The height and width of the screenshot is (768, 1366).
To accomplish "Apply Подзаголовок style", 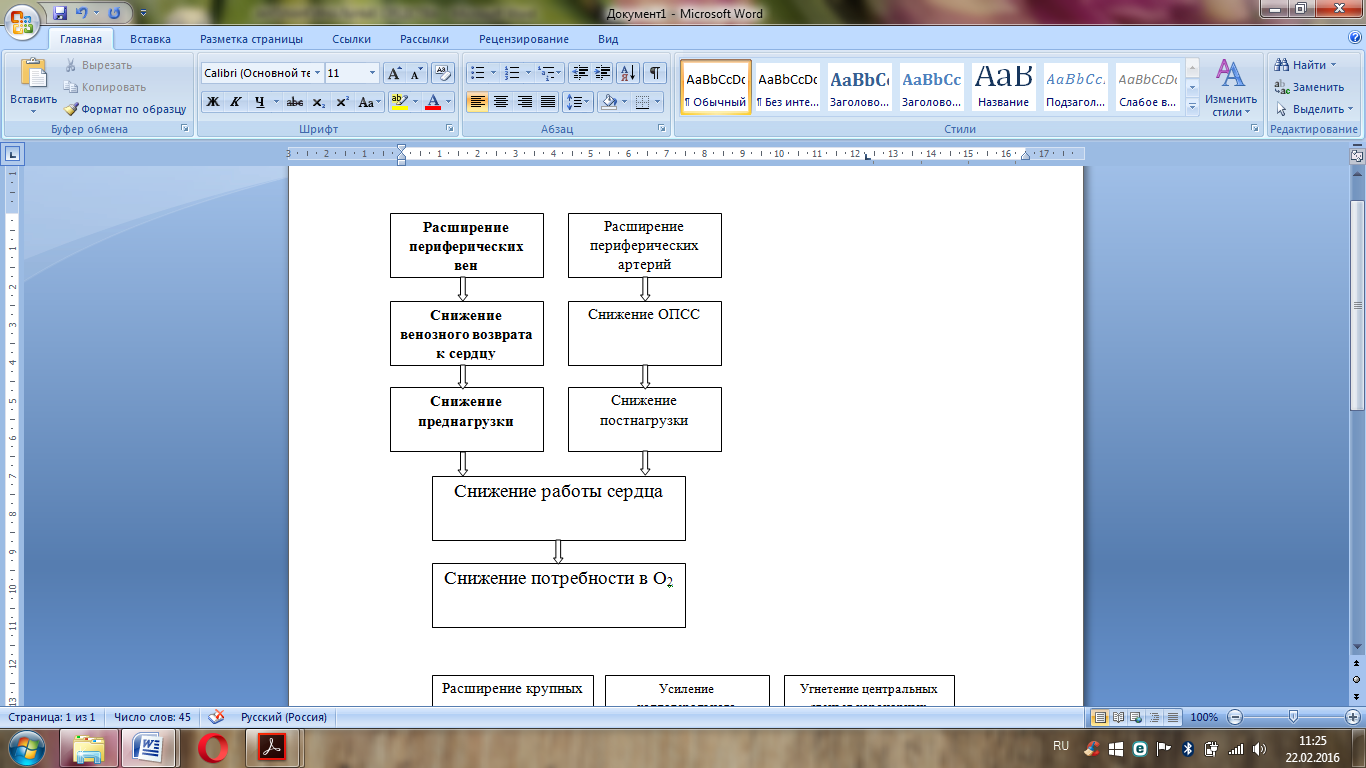I will coord(1076,87).
